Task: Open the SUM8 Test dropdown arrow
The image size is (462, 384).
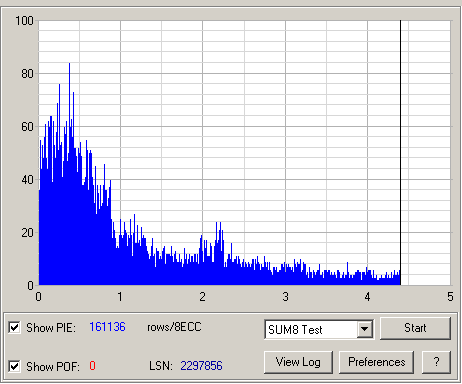Action: pyautogui.click(x=365, y=329)
